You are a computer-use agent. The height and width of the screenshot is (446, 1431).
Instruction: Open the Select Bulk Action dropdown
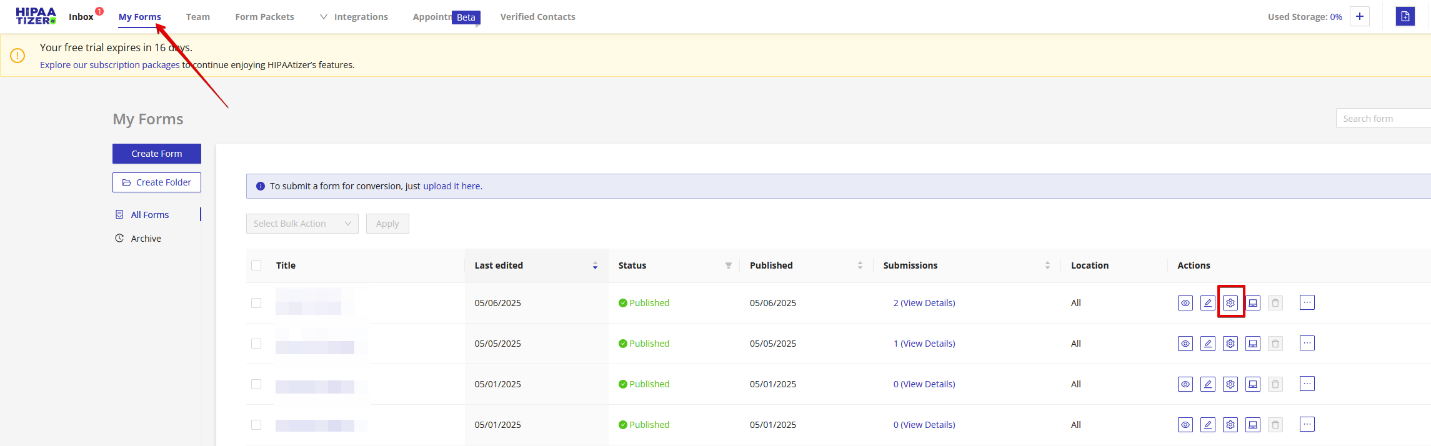tap(301, 224)
